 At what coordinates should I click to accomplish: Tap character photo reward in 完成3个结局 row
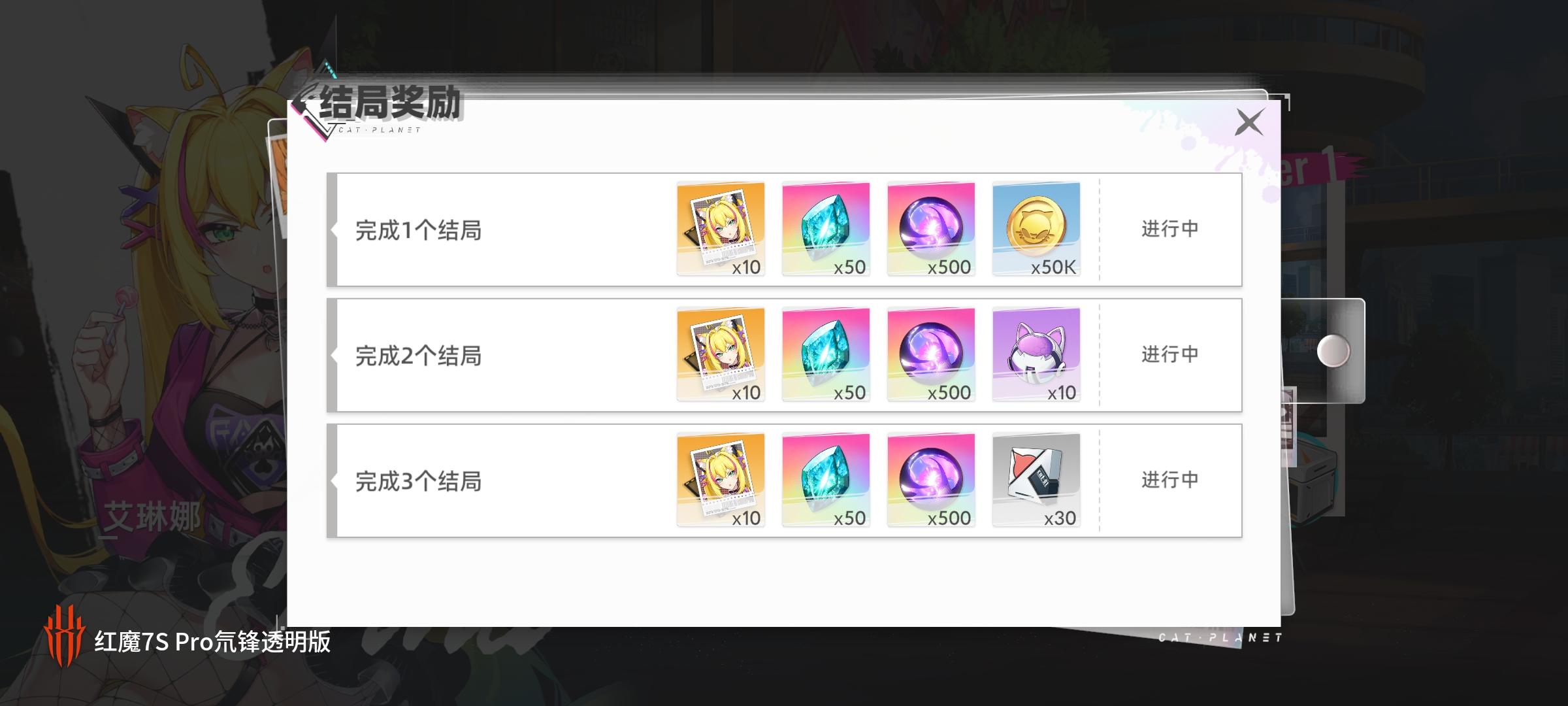click(721, 480)
